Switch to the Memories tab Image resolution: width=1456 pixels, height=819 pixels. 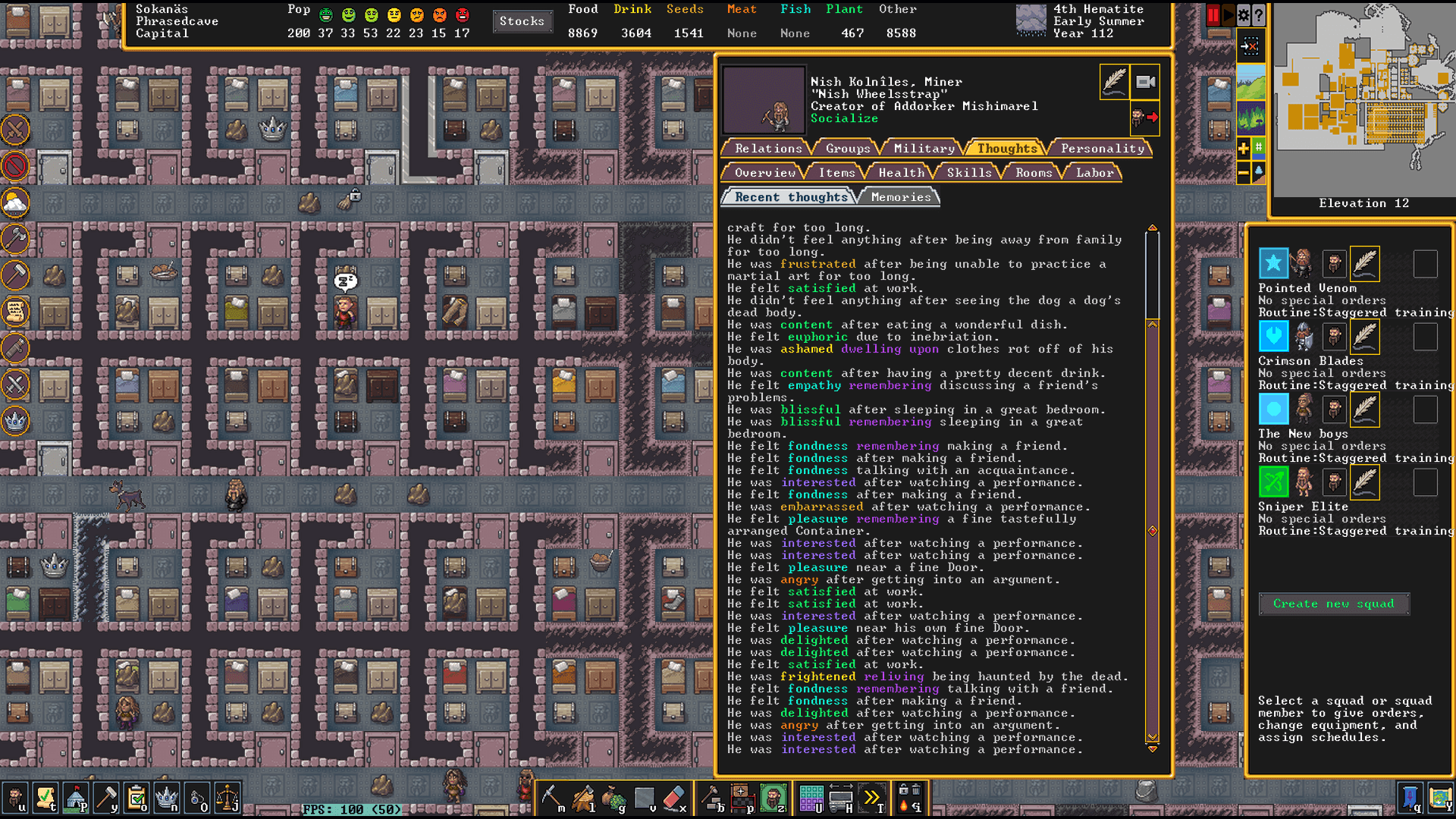tap(900, 197)
